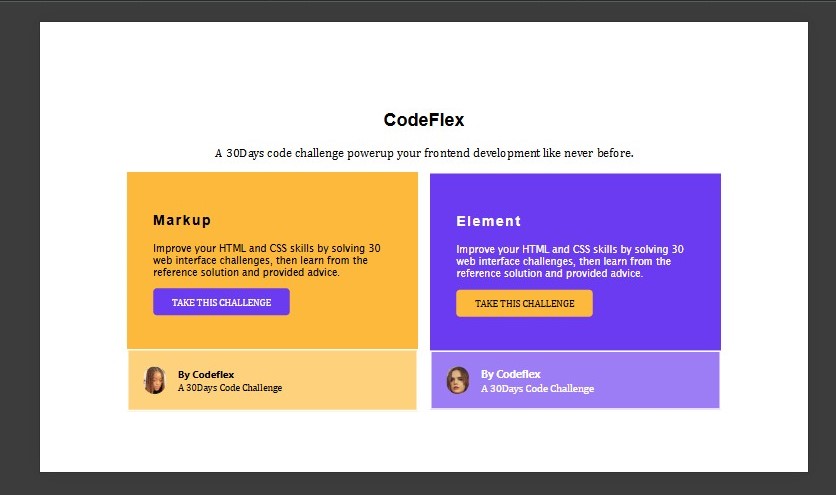Click the author avatar in the Element card

click(458, 380)
